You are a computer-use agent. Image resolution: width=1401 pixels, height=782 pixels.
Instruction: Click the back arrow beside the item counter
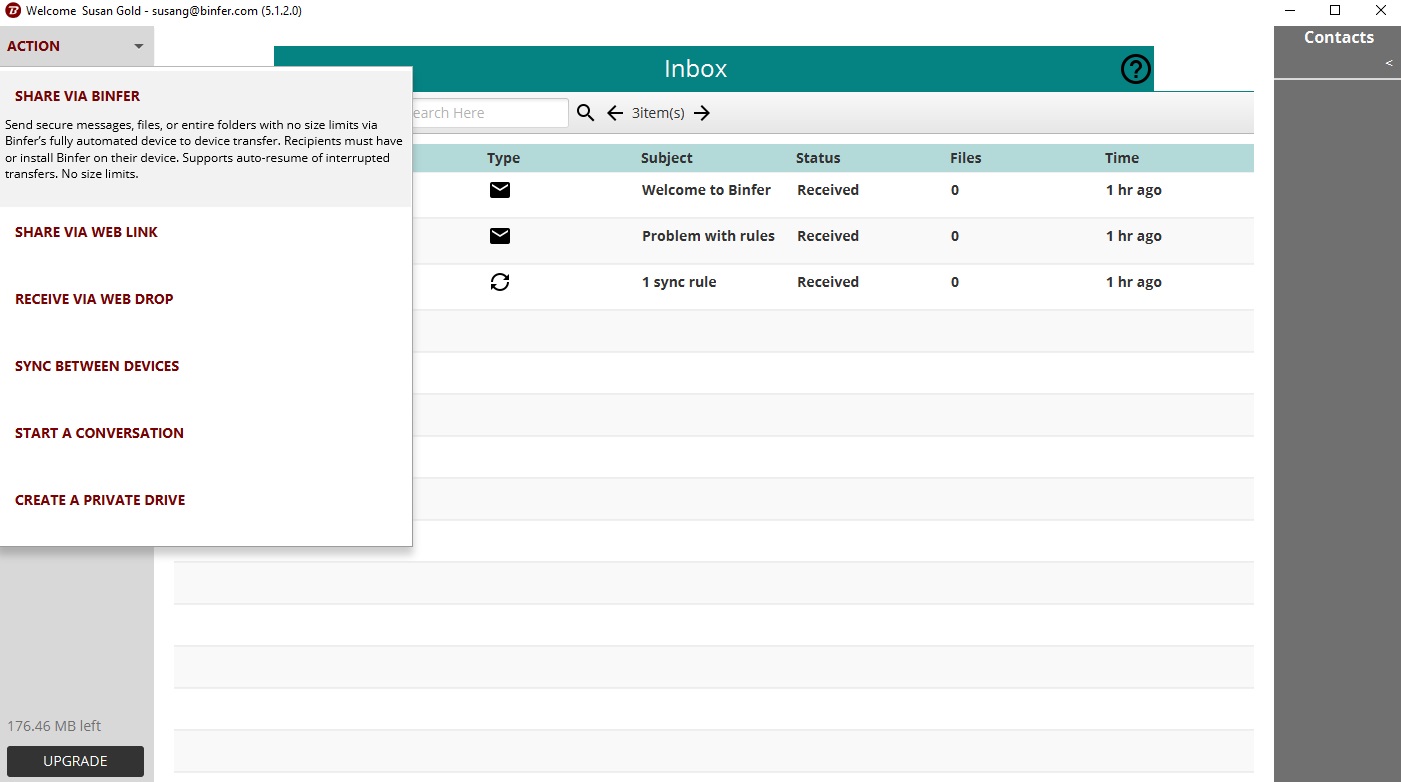click(x=614, y=112)
